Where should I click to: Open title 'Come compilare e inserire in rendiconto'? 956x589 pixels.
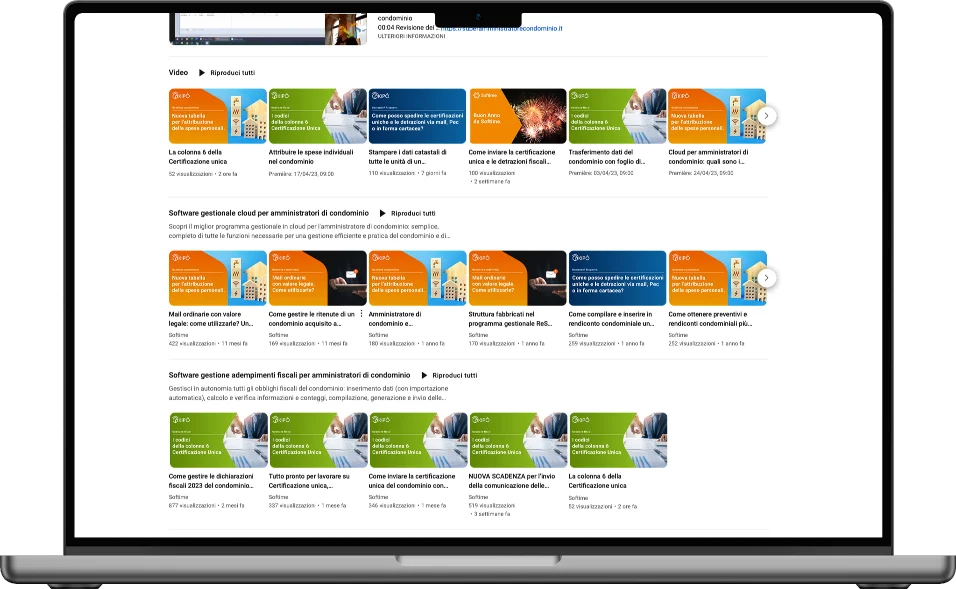(x=611, y=319)
